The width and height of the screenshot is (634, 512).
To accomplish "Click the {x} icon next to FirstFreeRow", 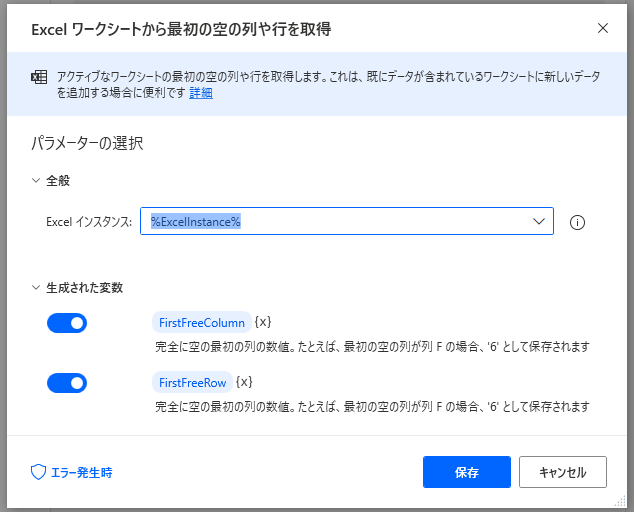I will tap(244, 382).
